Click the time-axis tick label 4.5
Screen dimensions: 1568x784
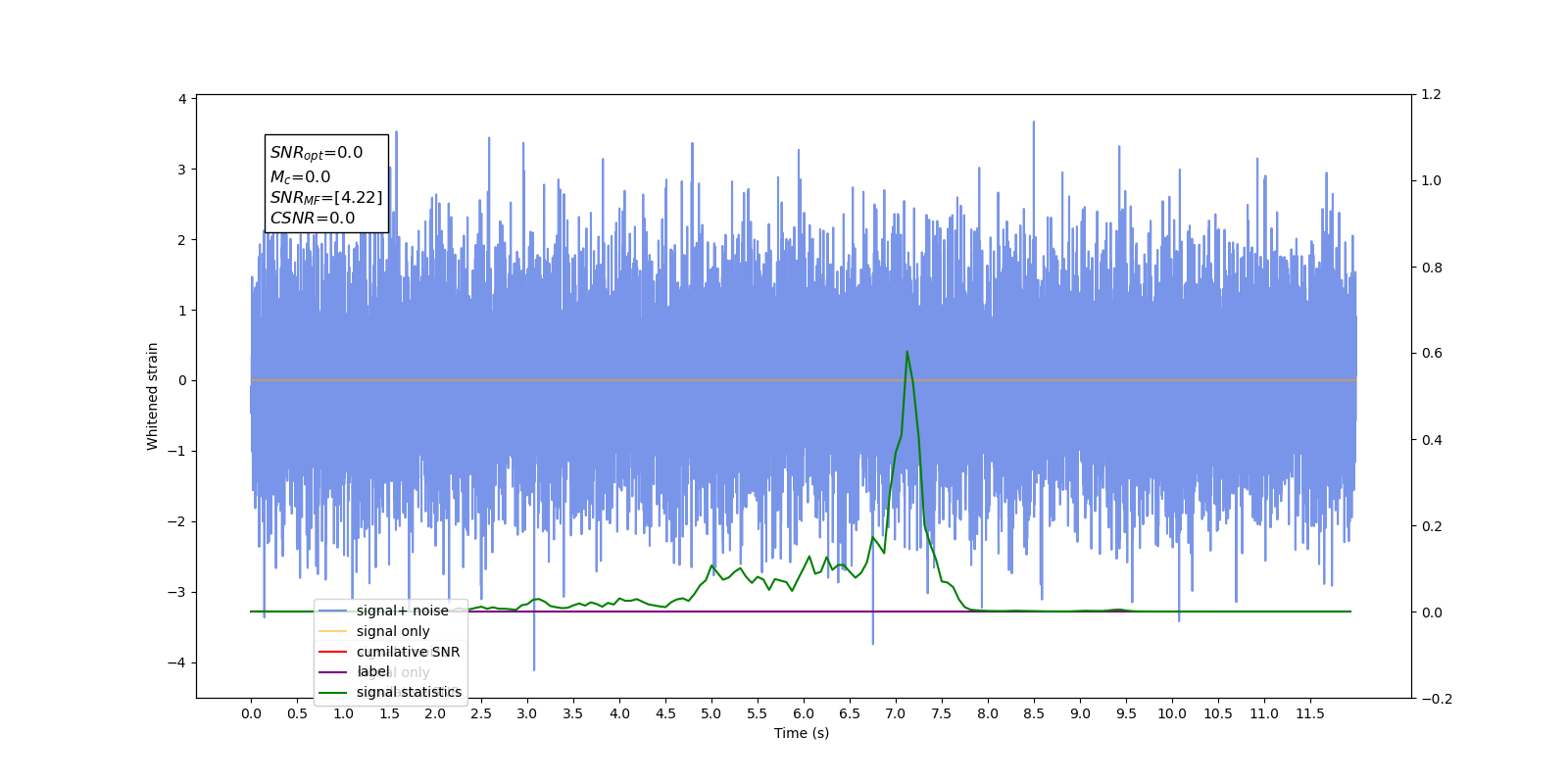(x=665, y=713)
